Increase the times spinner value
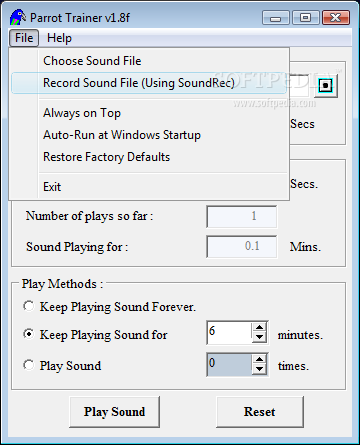The width and height of the screenshot is (360, 445). (259, 359)
